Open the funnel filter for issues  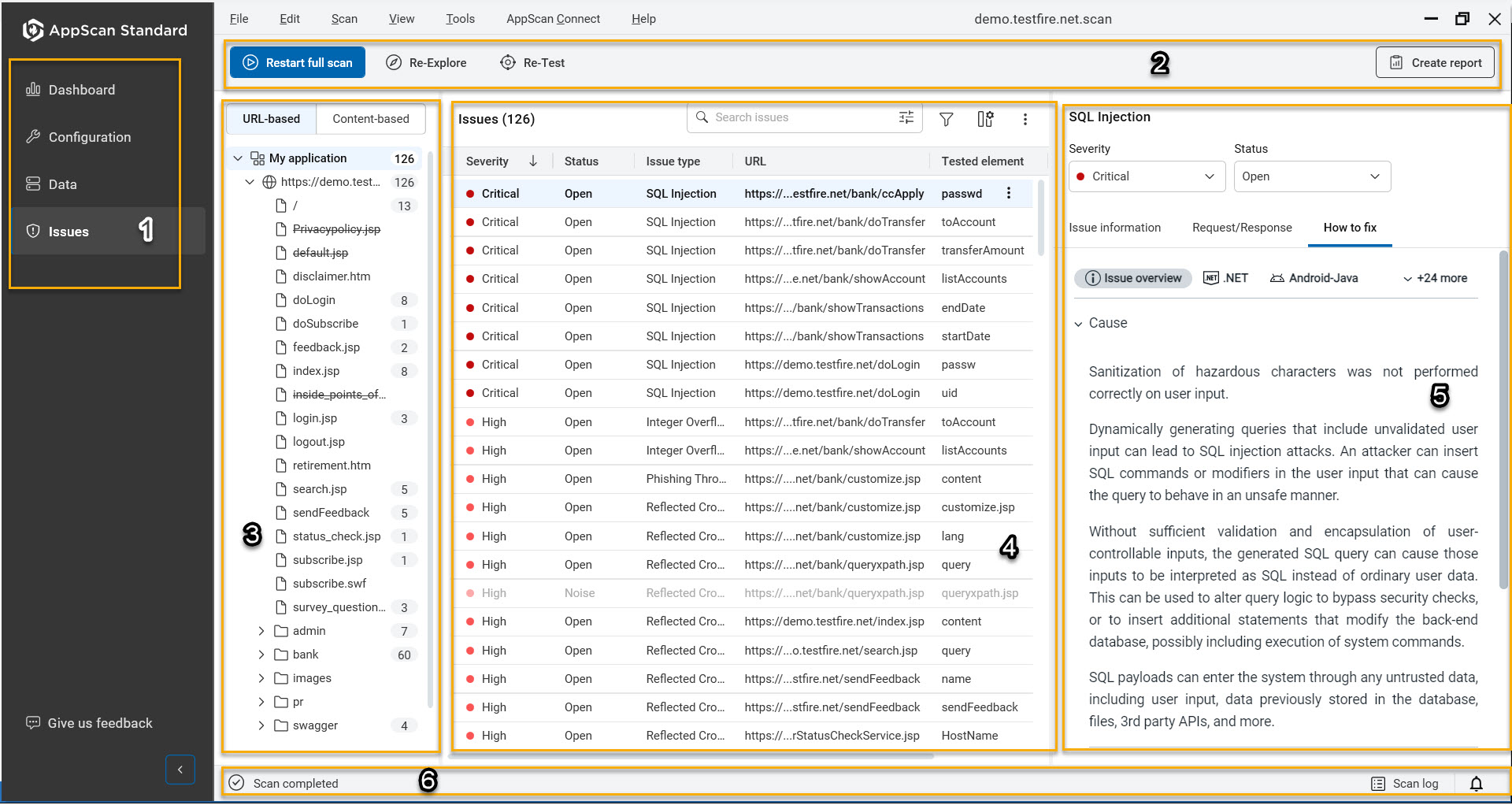(x=945, y=118)
